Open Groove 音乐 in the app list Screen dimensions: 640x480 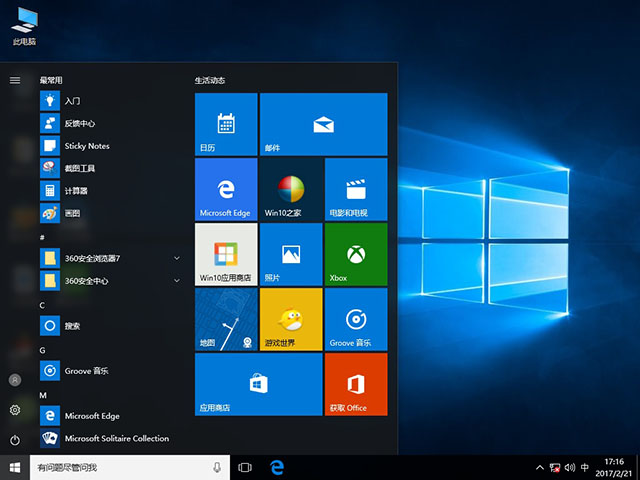tap(111, 371)
